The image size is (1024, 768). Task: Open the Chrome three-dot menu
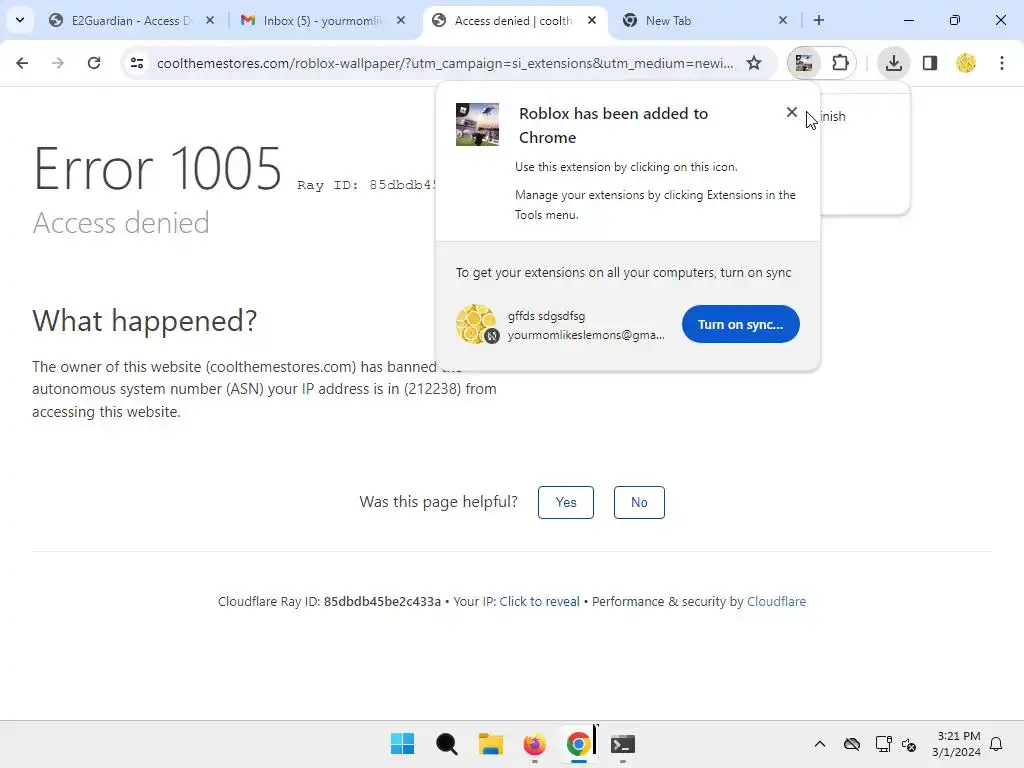1002,63
